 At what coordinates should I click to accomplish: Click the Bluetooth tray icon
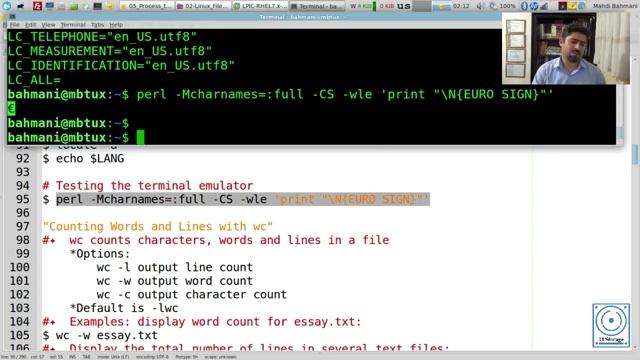click(x=524, y=6)
